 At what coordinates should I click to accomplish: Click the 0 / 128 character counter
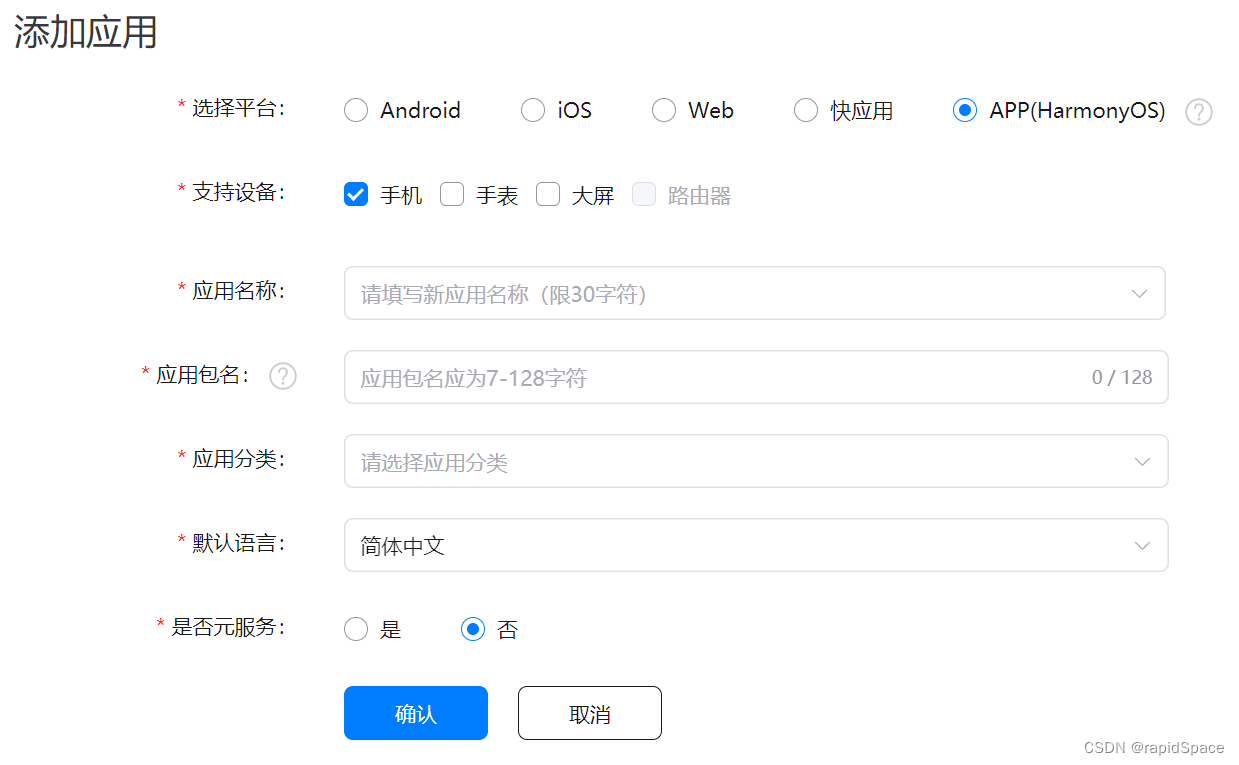click(1121, 377)
